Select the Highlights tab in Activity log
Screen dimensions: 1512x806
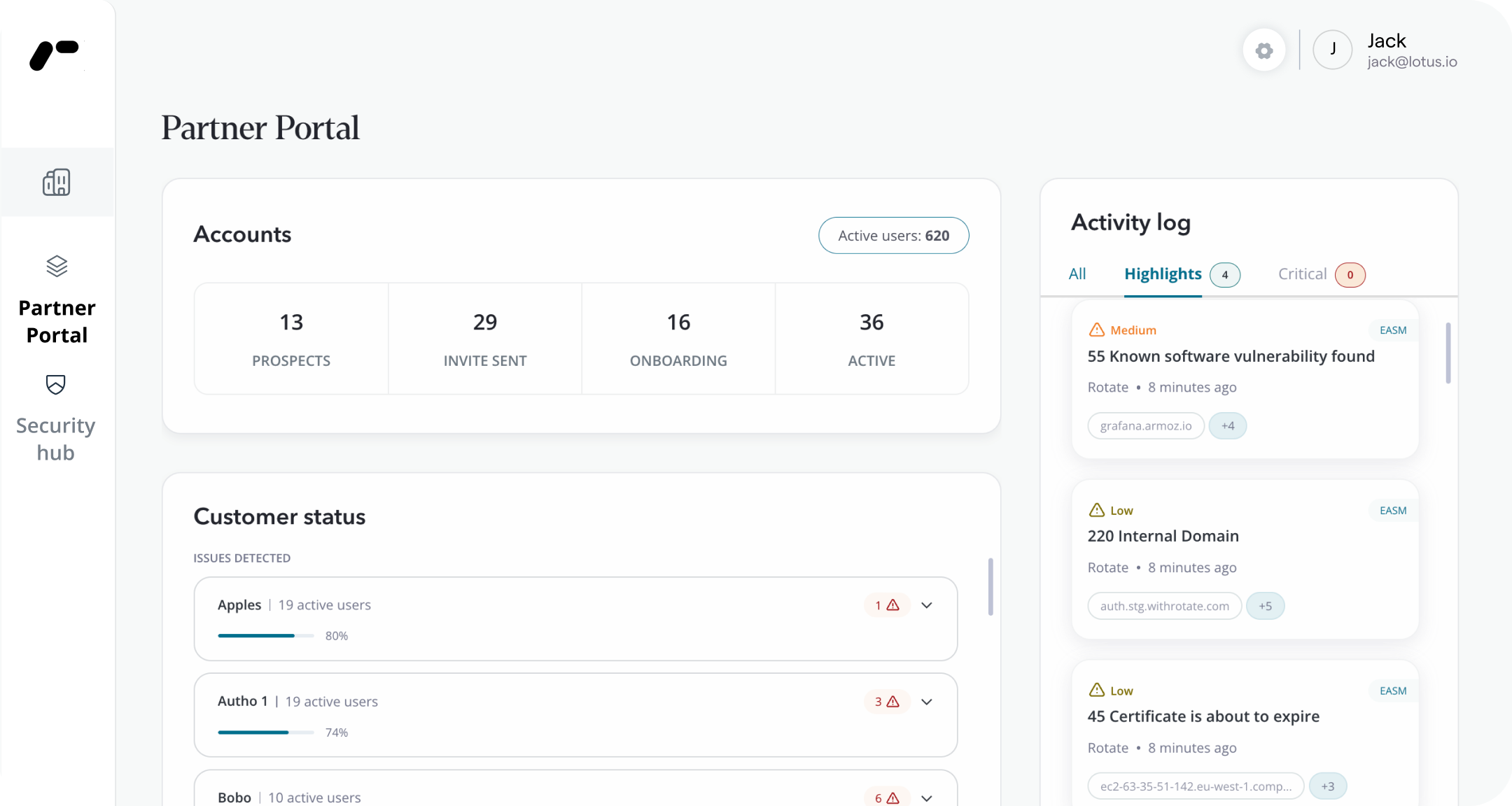[x=1163, y=274]
